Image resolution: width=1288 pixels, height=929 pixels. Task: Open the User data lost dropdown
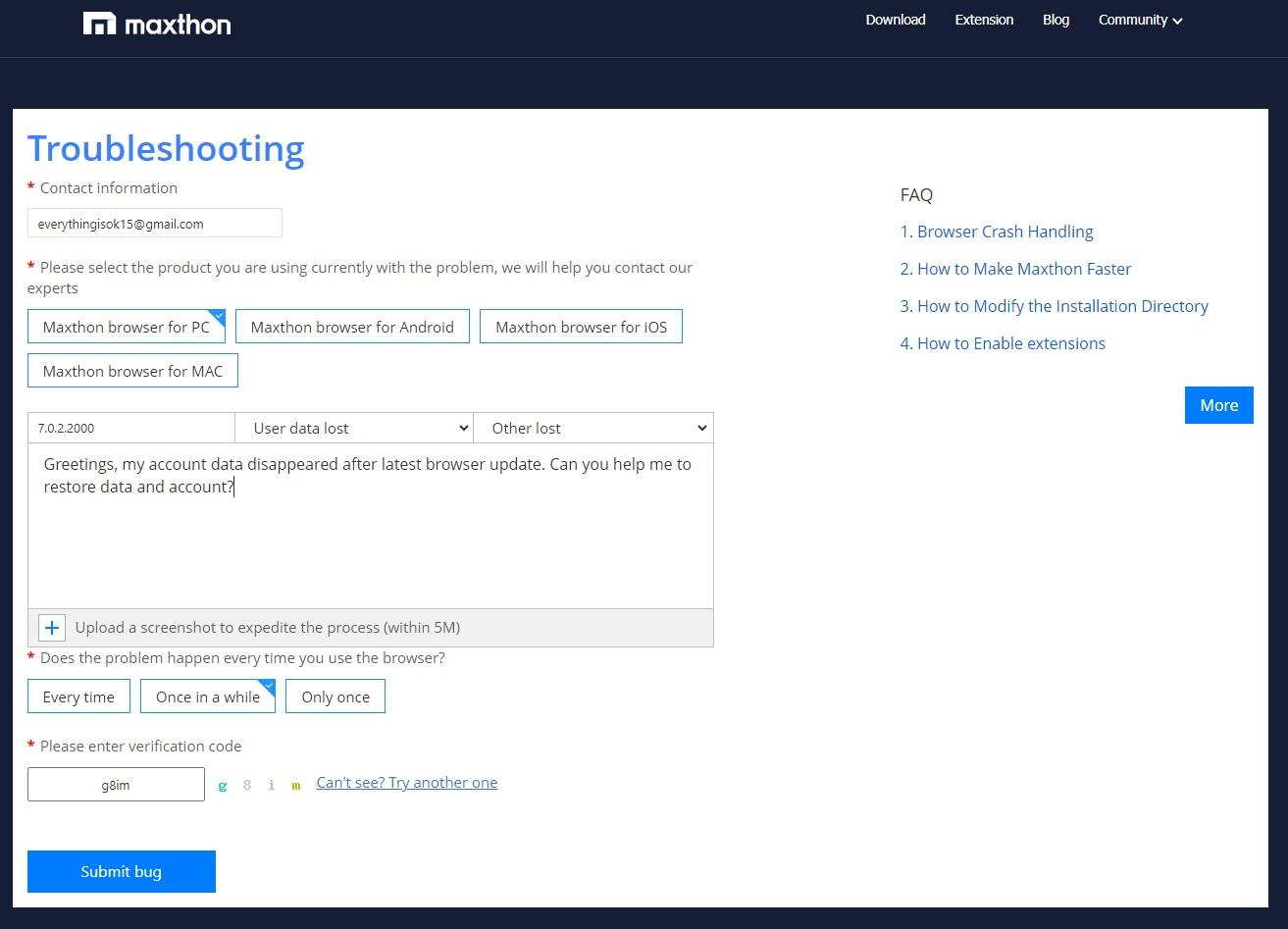pyautogui.click(x=354, y=428)
